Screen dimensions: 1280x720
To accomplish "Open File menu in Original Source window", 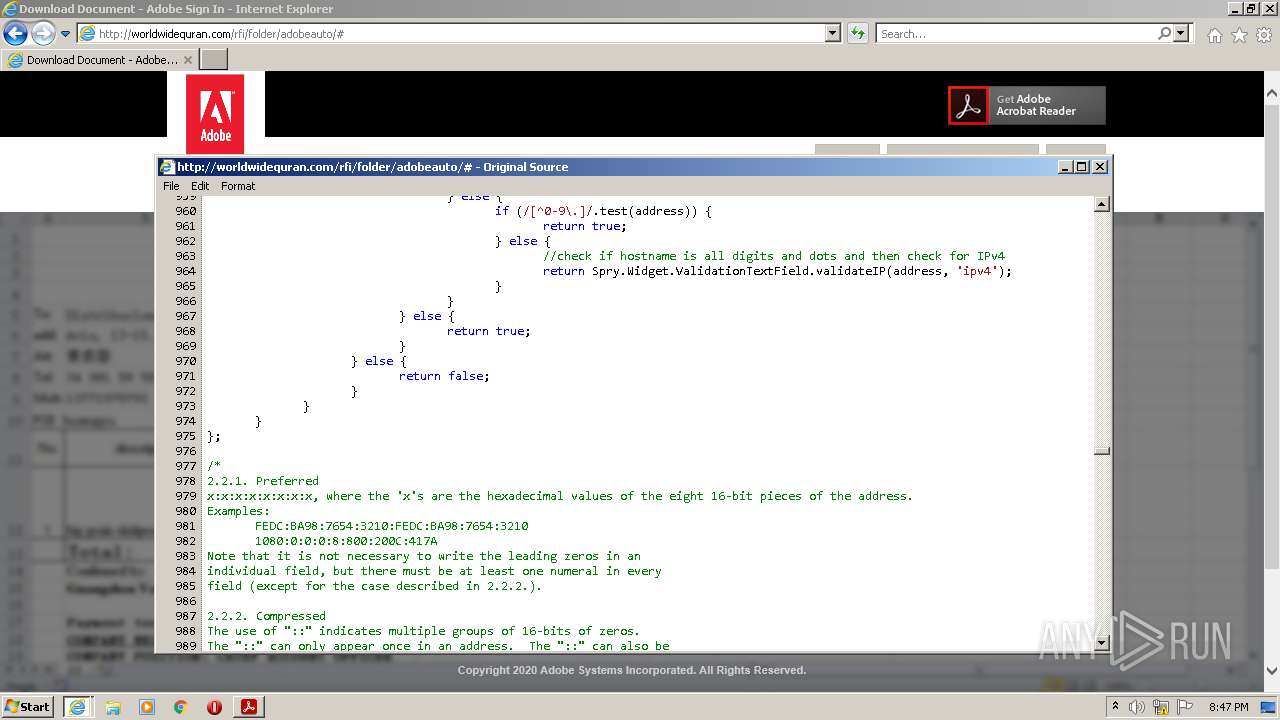I will [171, 186].
